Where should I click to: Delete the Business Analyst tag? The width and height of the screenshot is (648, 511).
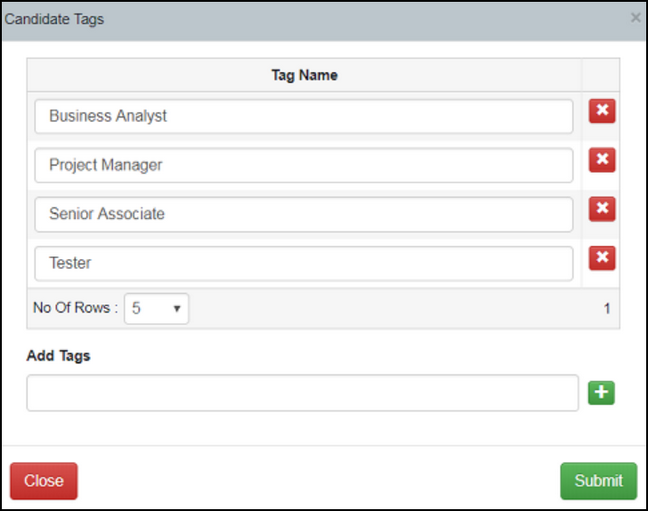point(602,111)
